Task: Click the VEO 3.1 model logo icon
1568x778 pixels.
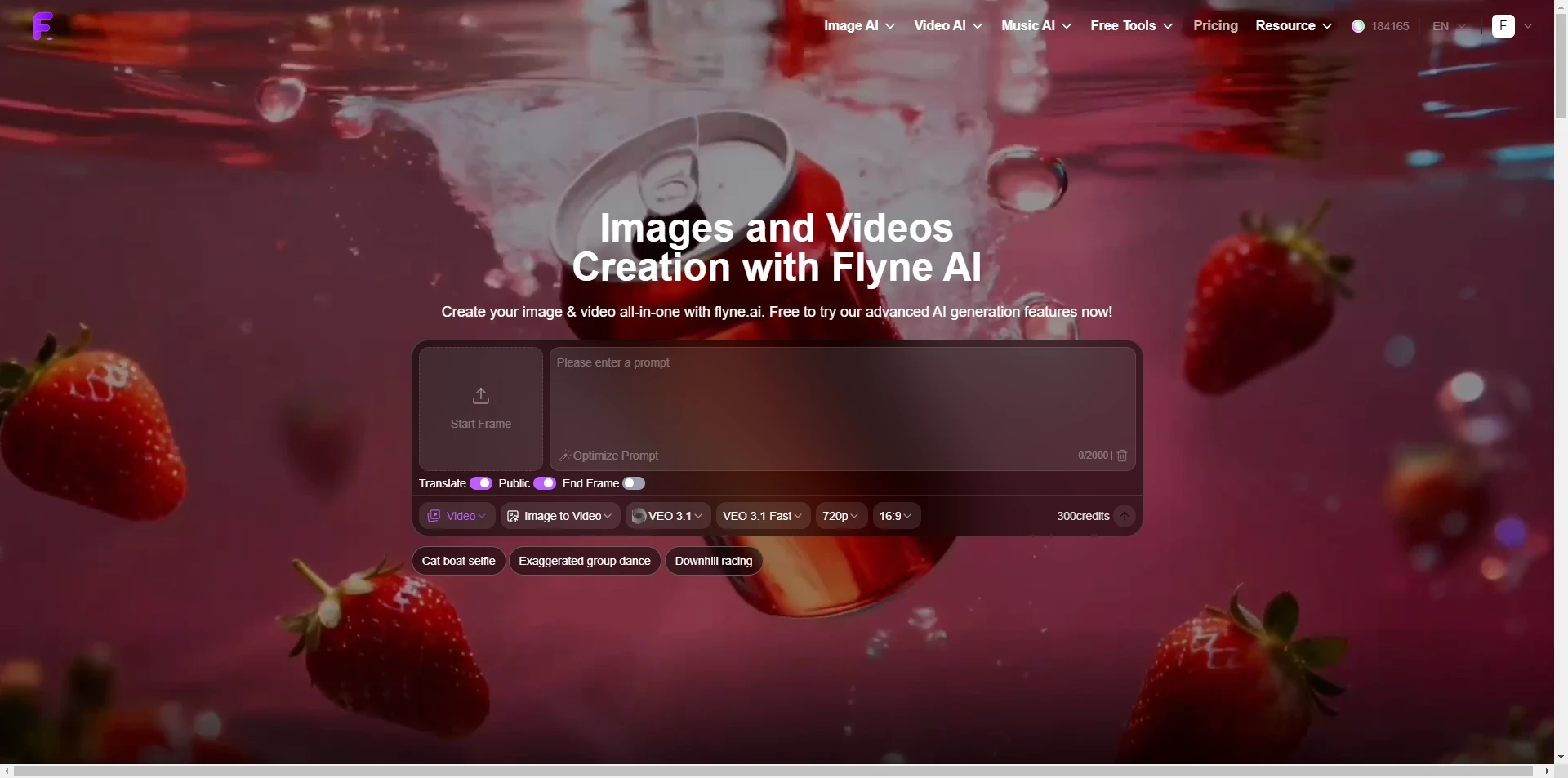Action: tap(639, 516)
